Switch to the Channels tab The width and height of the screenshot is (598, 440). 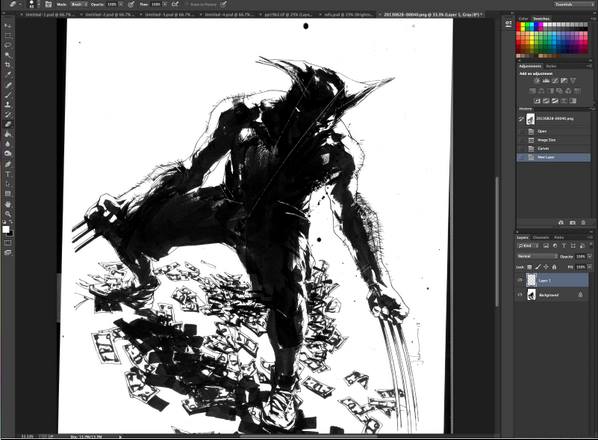coord(541,238)
